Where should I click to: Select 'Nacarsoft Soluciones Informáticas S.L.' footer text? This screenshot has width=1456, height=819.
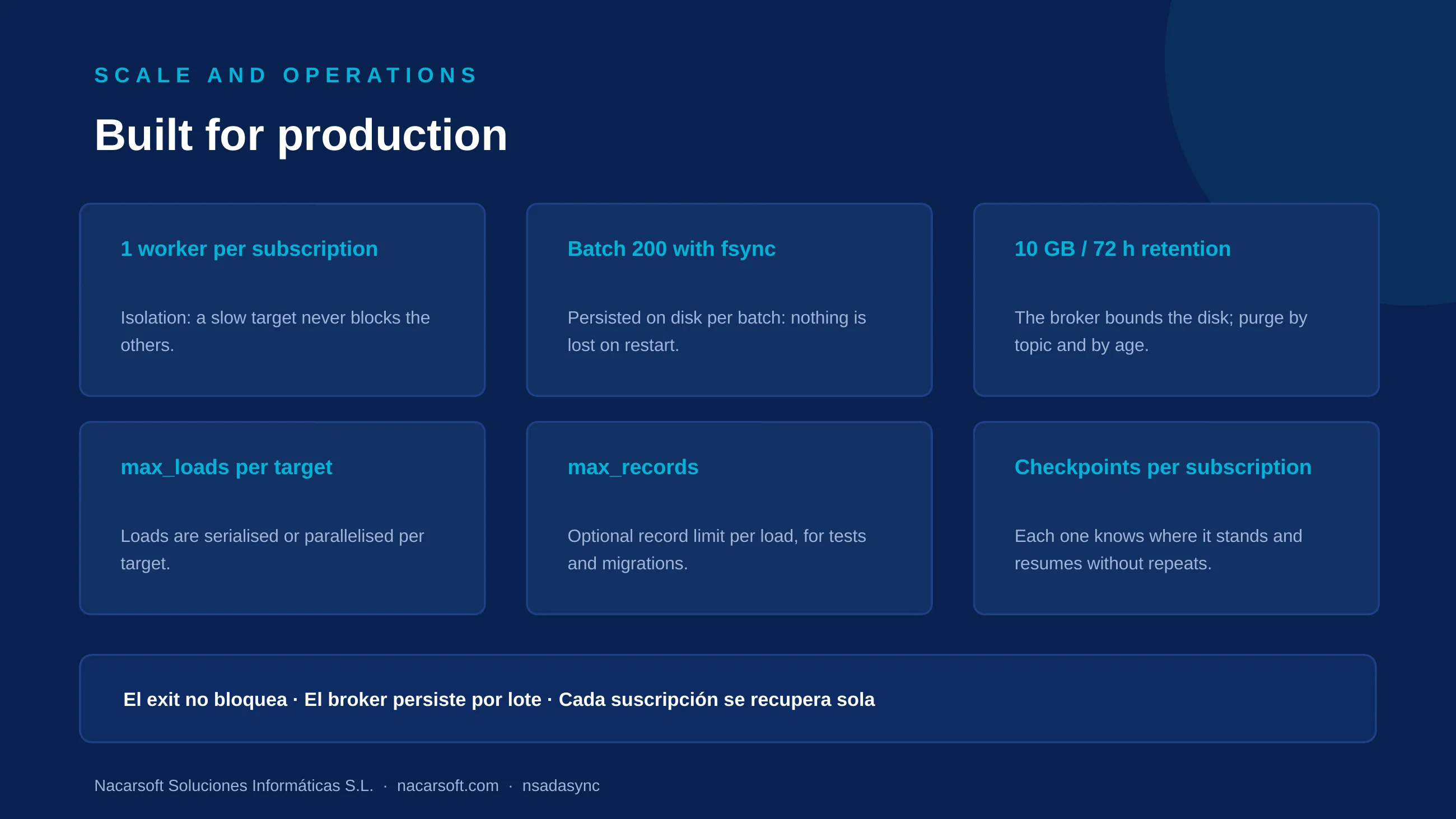pos(234,785)
